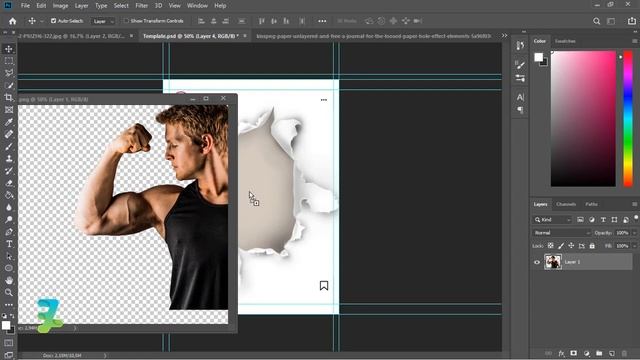Screen dimensions: 640x360
Task: Pick a color in the color field
Action: pos(583,119)
